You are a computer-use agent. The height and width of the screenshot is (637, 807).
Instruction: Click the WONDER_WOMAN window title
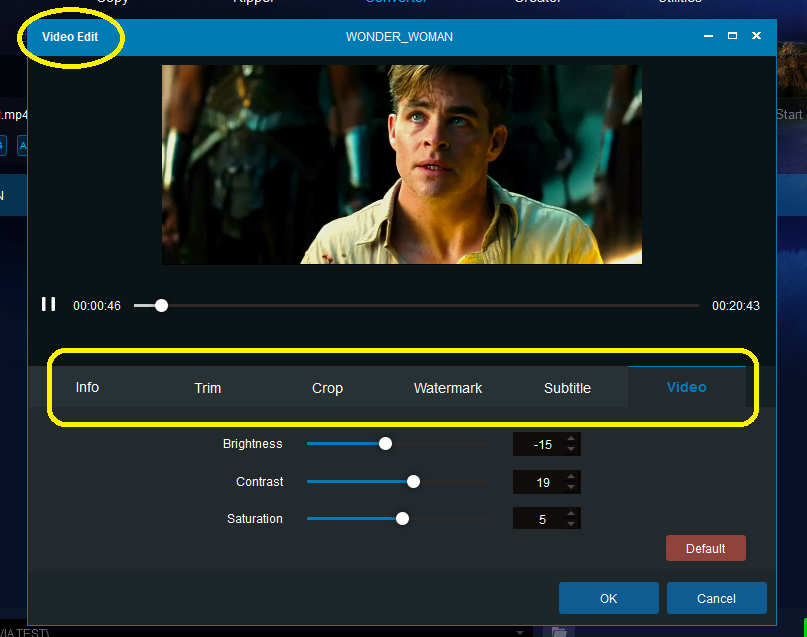(x=399, y=37)
